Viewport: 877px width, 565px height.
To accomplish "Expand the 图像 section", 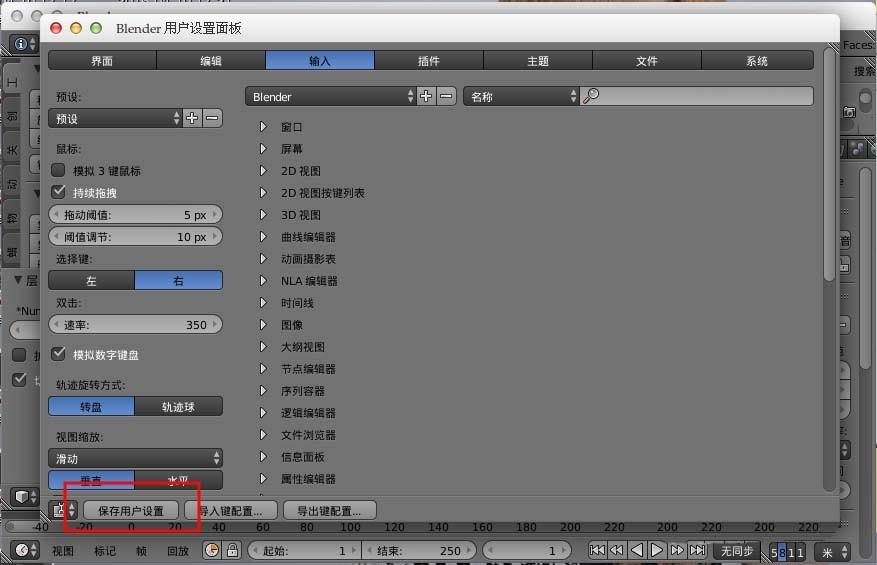I will pyautogui.click(x=263, y=324).
